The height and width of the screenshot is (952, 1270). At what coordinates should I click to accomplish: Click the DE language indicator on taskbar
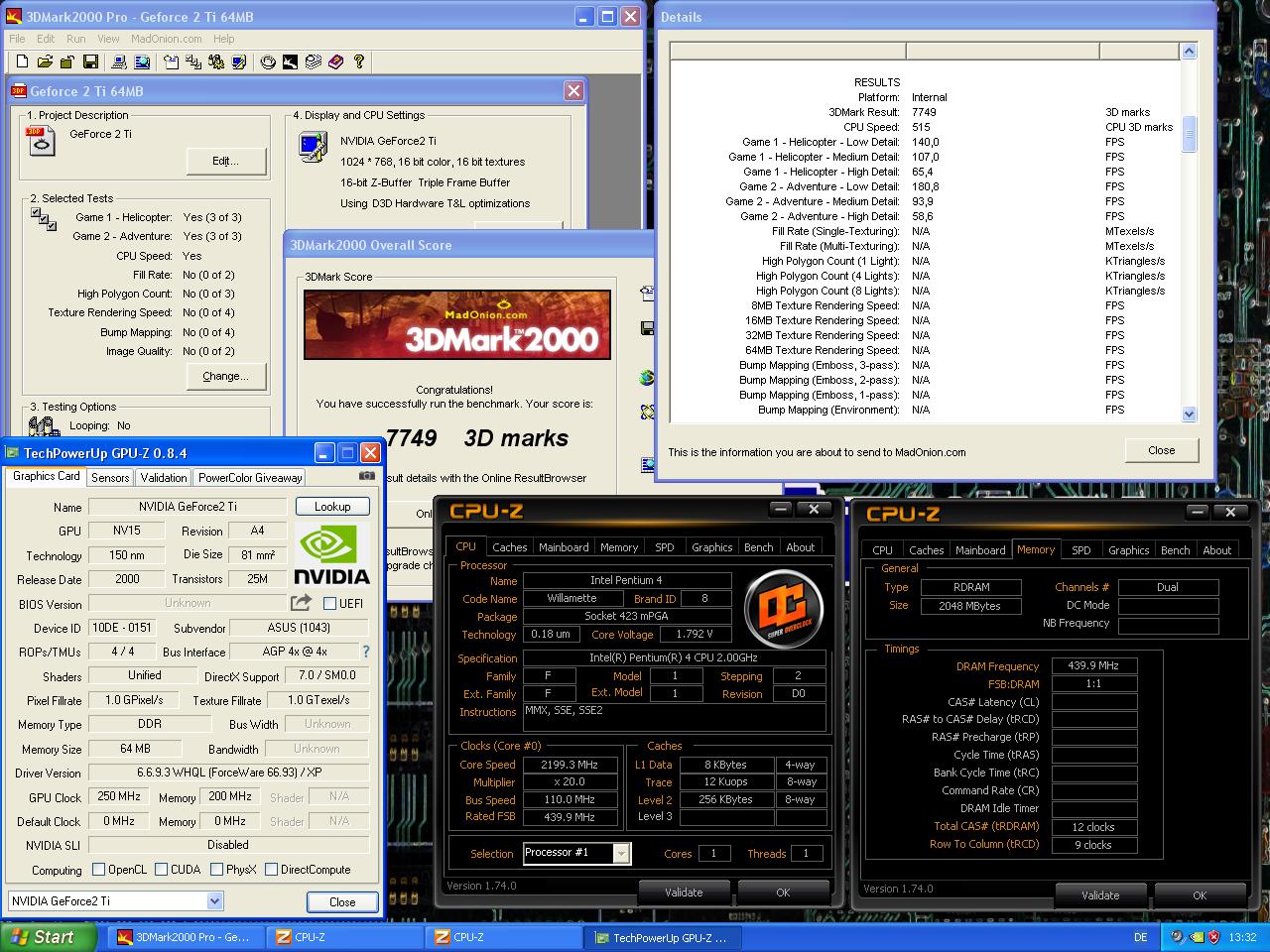1141,937
